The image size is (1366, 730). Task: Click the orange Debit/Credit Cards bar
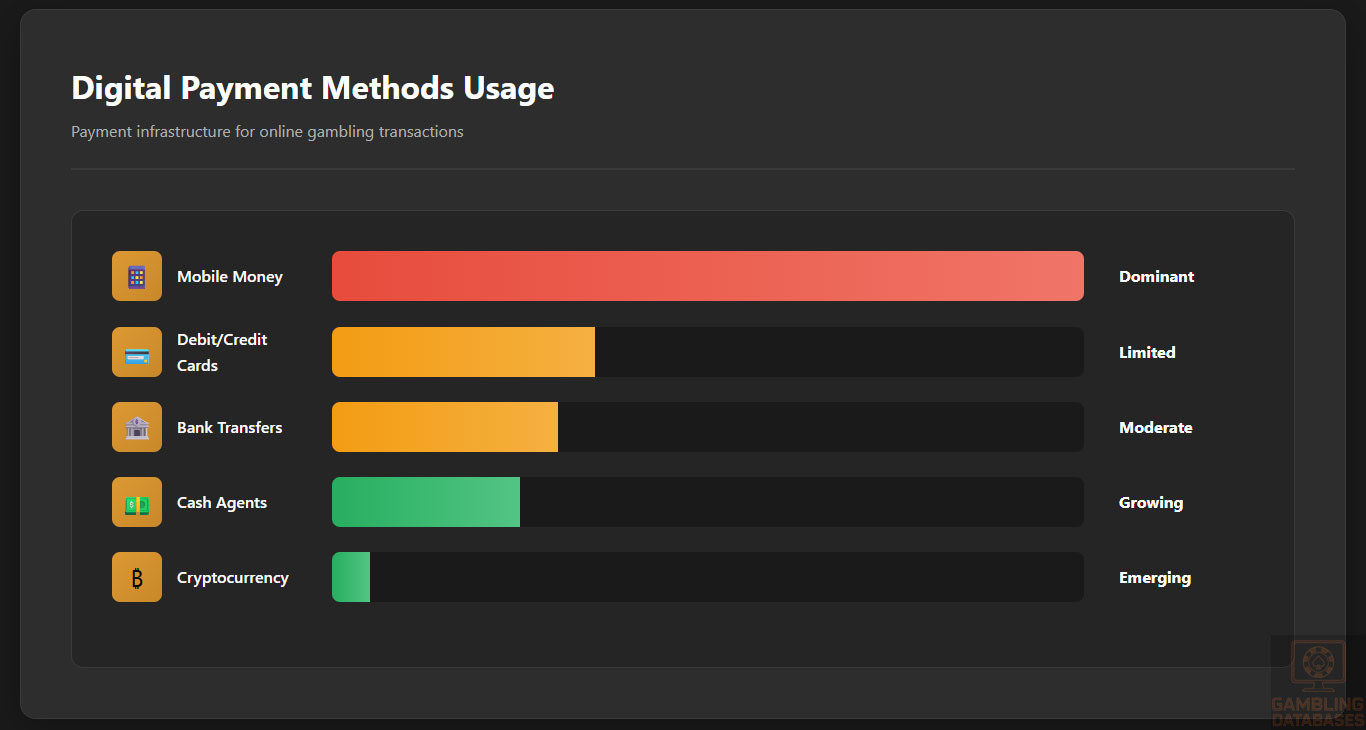tap(463, 353)
